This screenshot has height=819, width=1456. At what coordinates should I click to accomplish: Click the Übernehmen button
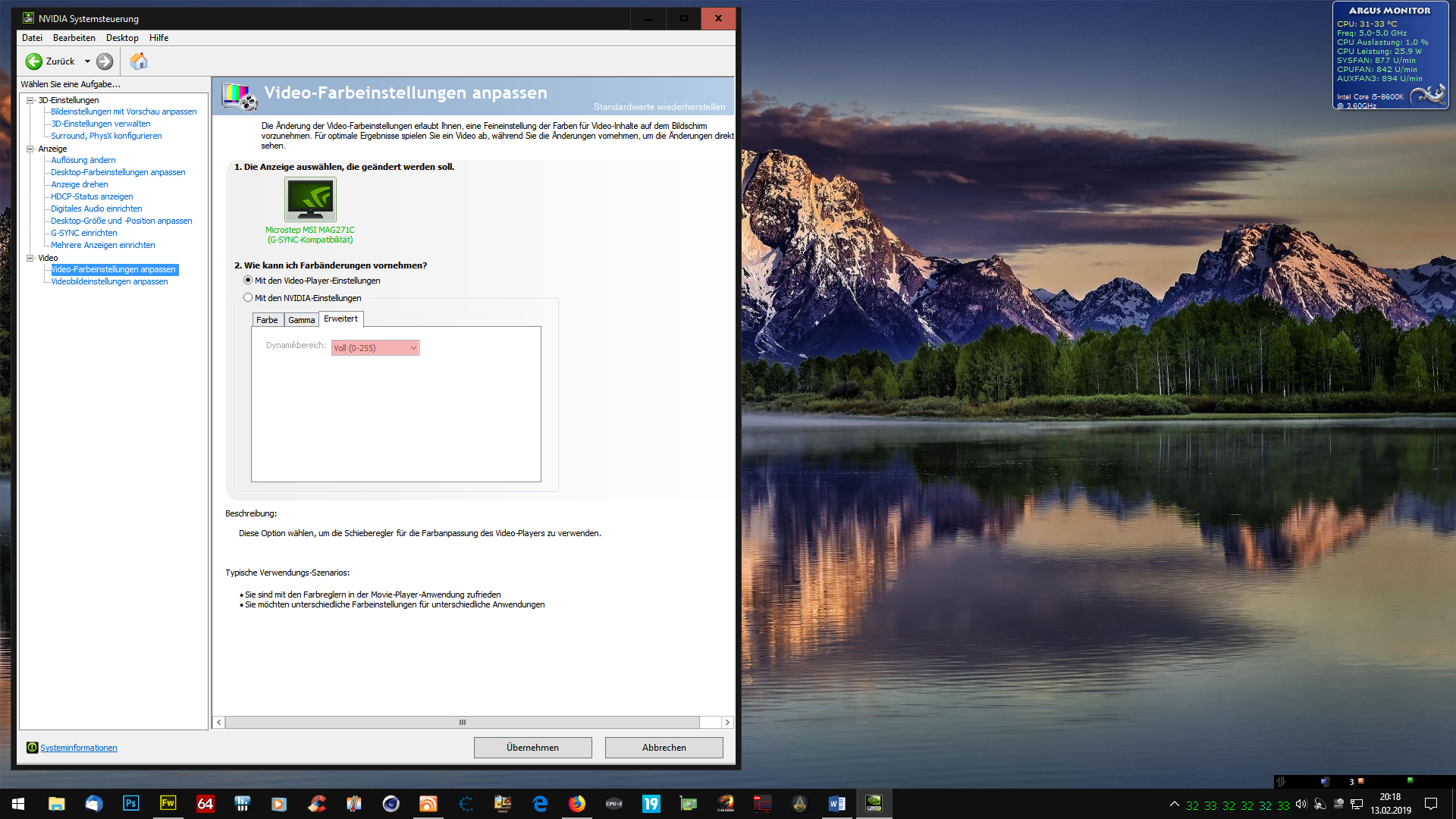[x=532, y=748]
